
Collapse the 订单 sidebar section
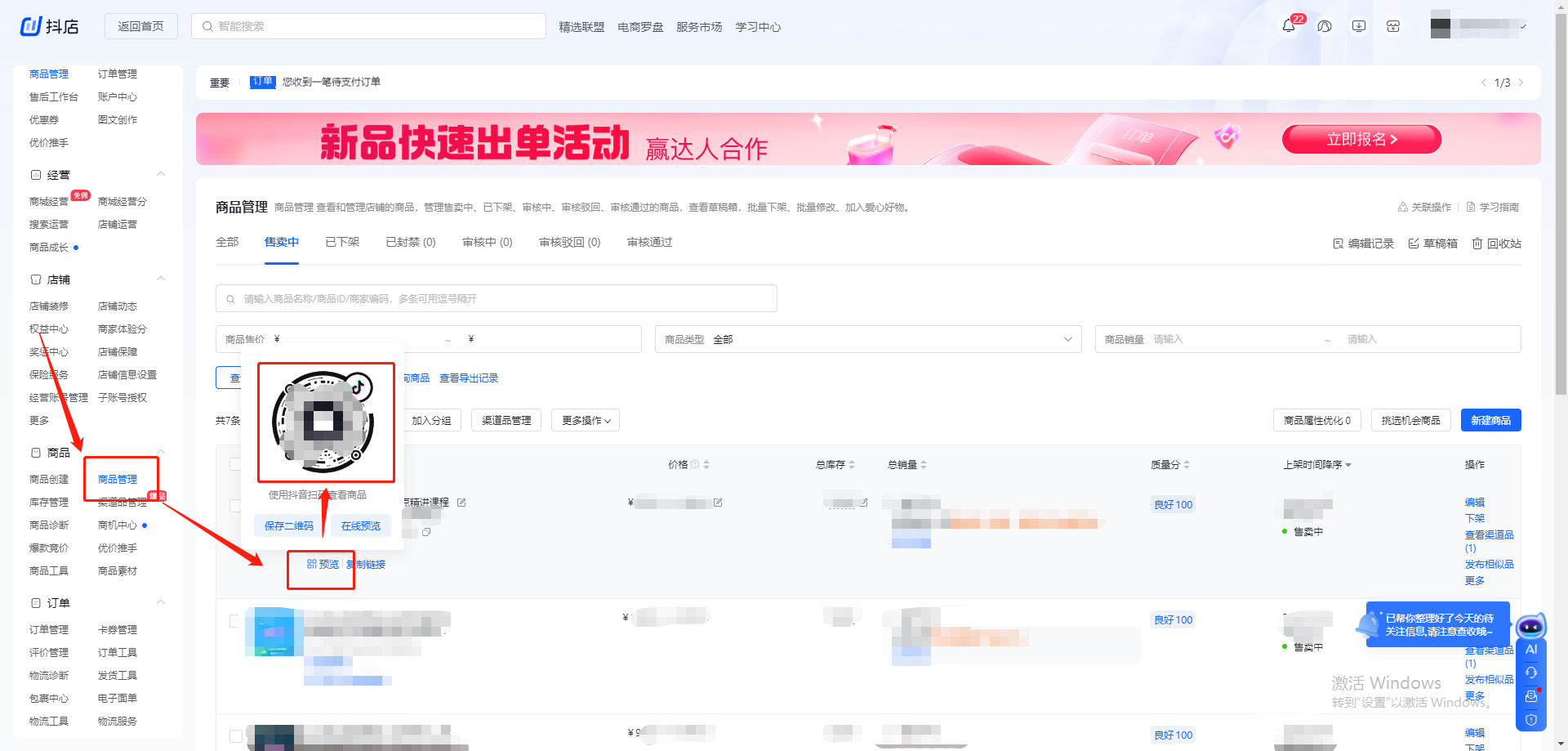point(161,602)
